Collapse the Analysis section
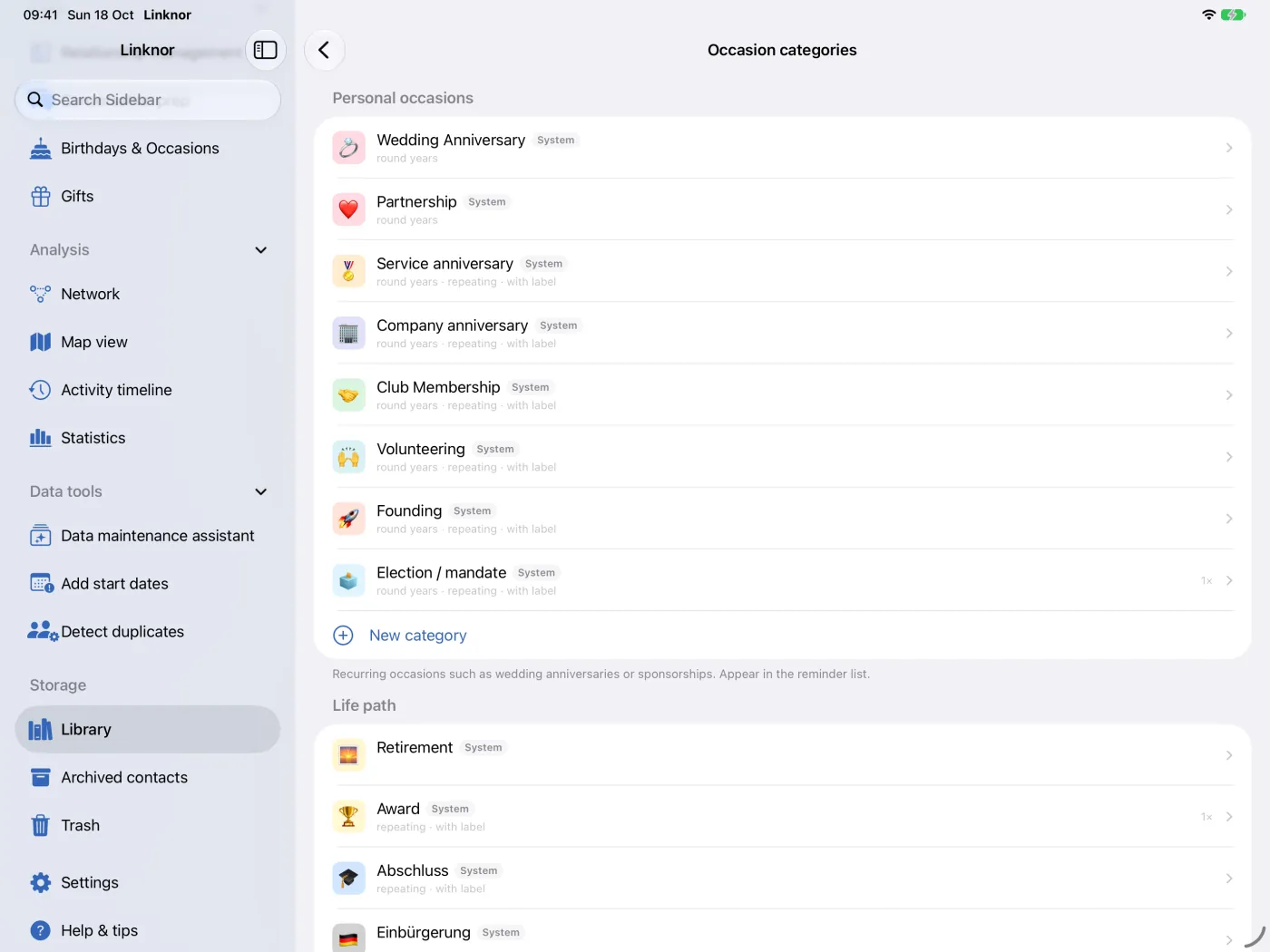Screen dimensions: 1270x952 coord(261,250)
